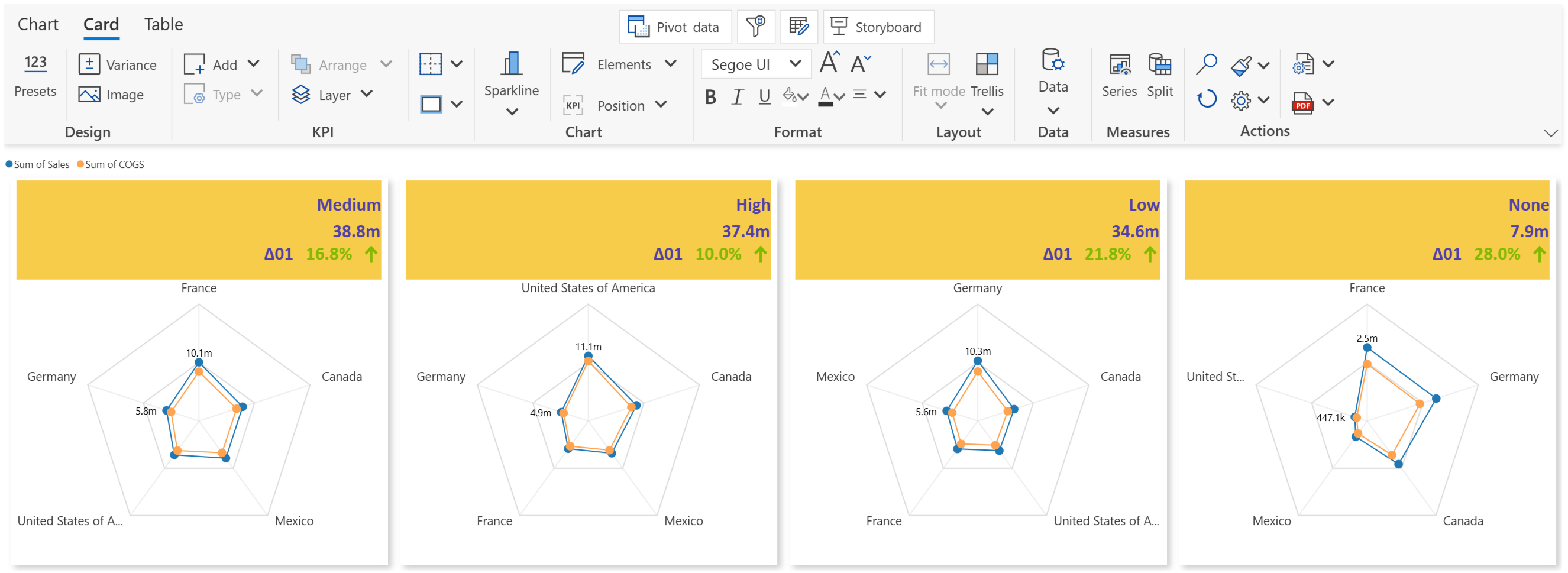Open the Presets gallery
This screenshot has height=573, width=1568.
click(35, 76)
